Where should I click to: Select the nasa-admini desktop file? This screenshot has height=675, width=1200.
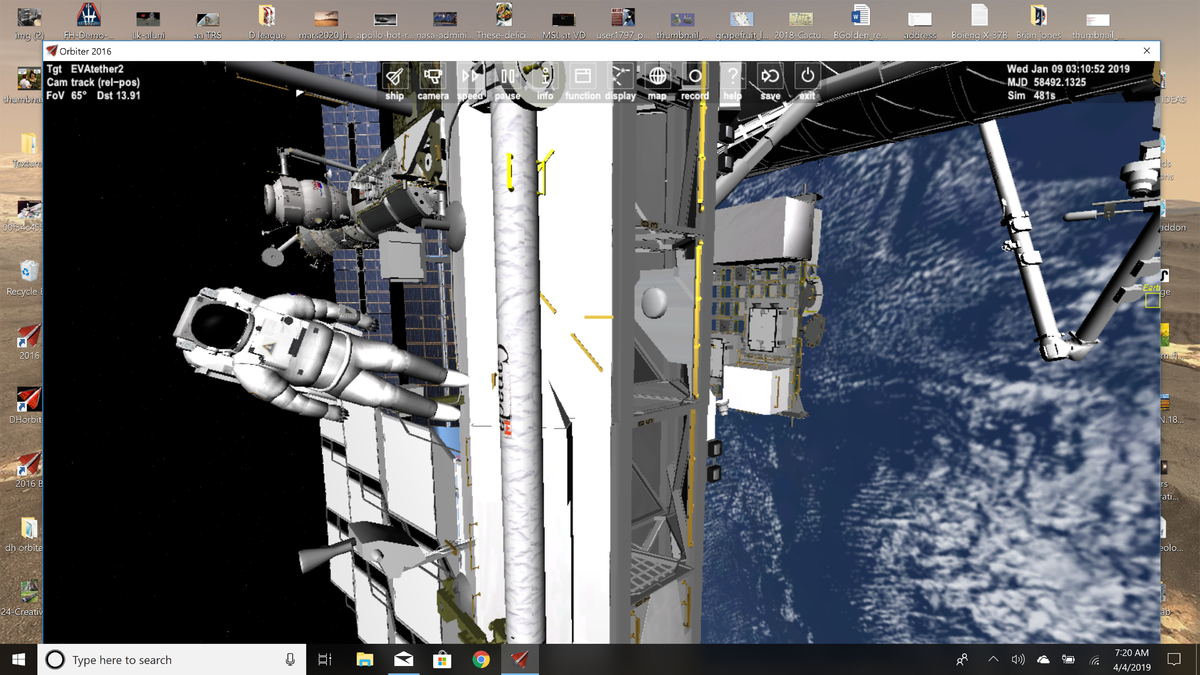point(445,22)
